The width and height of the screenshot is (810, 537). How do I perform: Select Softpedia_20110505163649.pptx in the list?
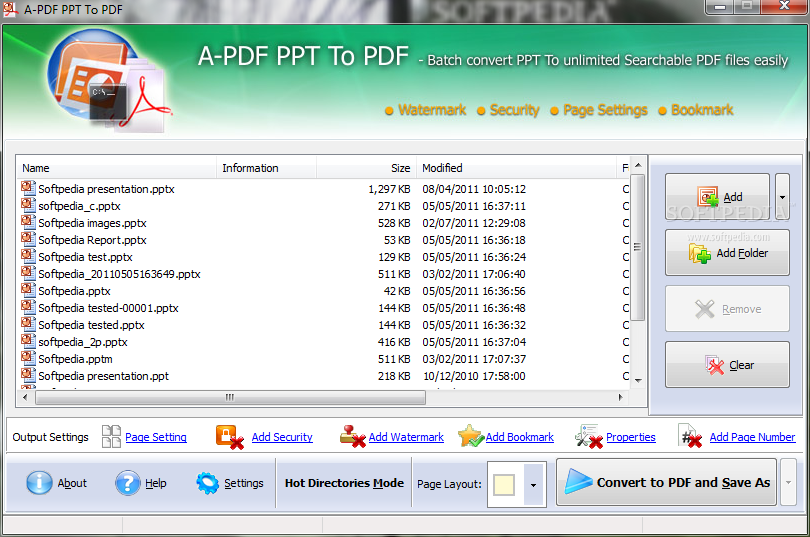coord(324,274)
